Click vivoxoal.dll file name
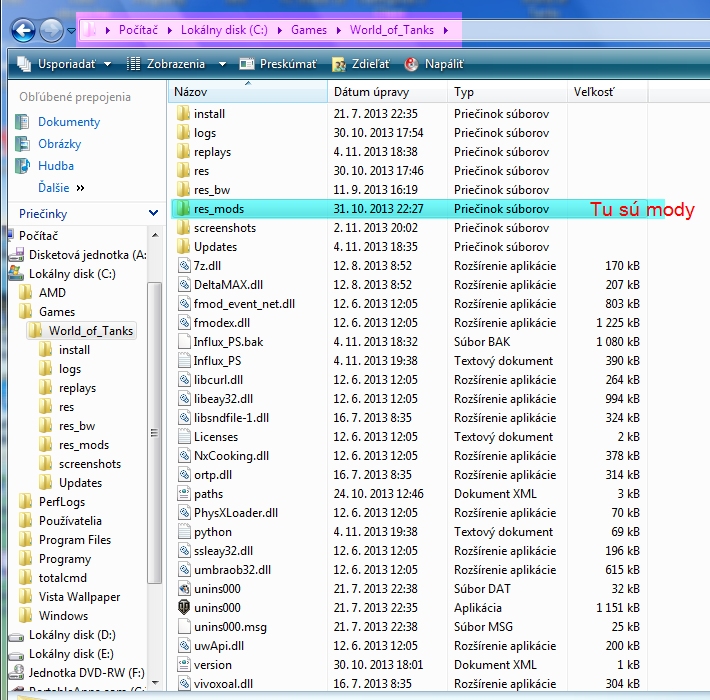 coord(223,684)
